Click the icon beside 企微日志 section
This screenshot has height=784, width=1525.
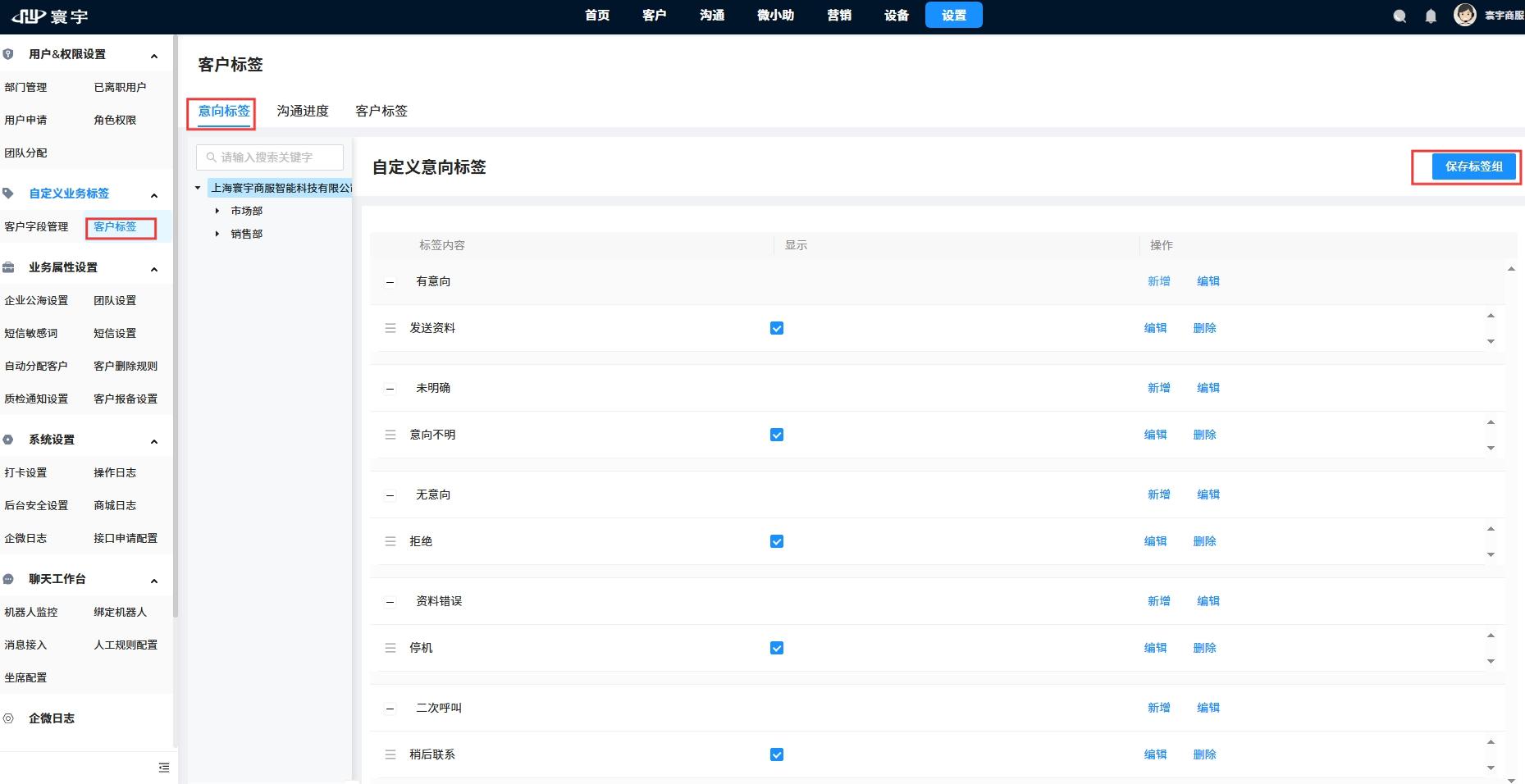pyautogui.click(x=8, y=718)
